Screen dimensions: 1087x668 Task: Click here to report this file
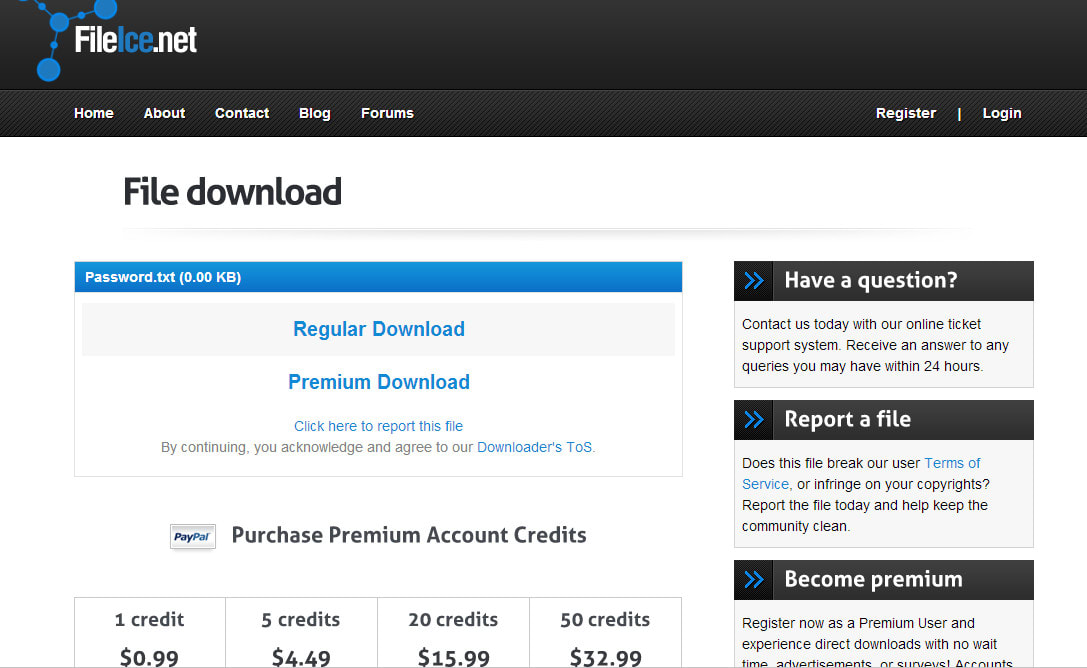tap(379, 426)
